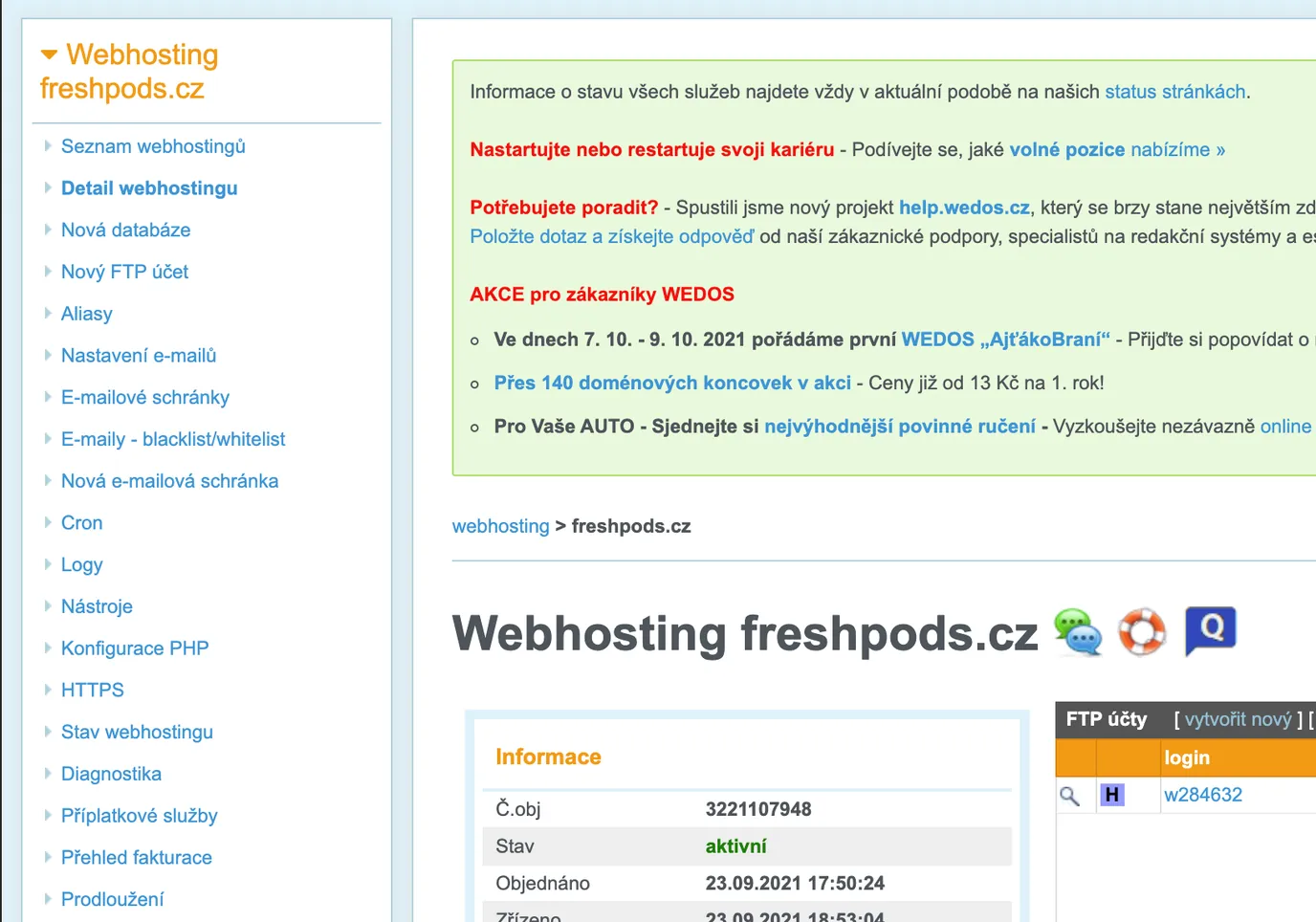
Task: Click the aktivní status value
Action: pos(735,846)
